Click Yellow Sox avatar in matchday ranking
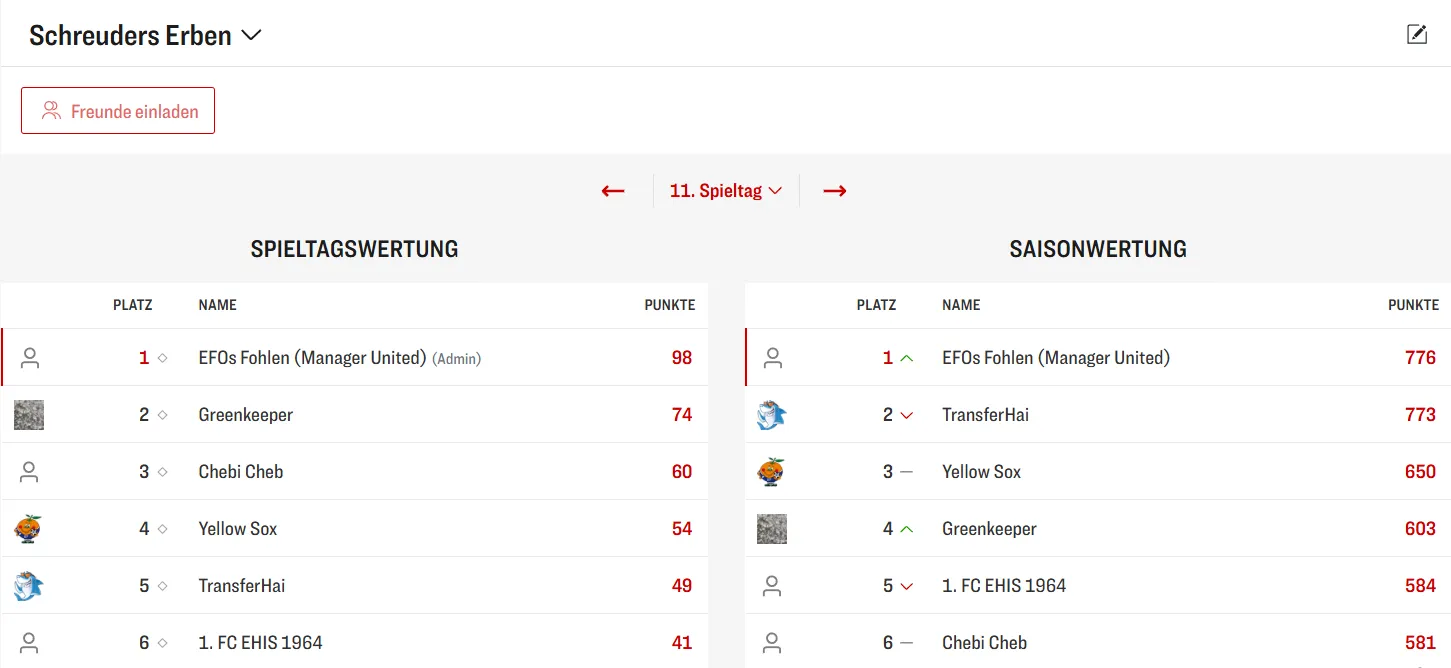This screenshot has height=668, width=1451. [x=28, y=529]
